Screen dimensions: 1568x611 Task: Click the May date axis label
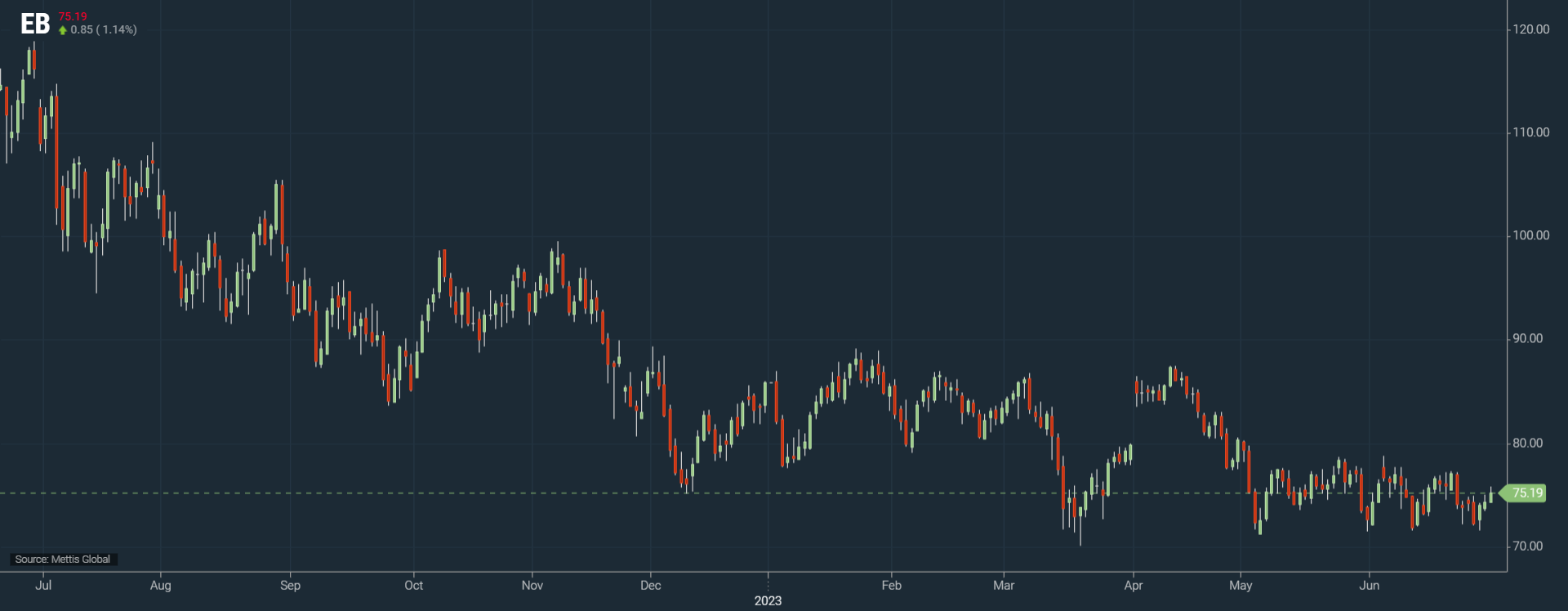1241,585
